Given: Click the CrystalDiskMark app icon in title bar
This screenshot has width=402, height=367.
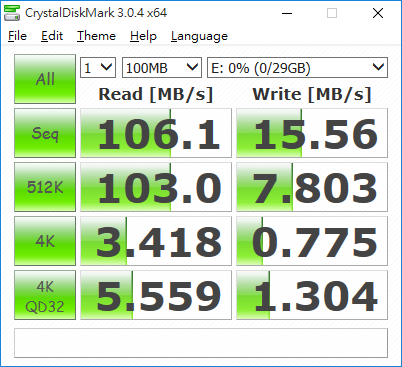Looking at the screenshot, I should [12, 13].
